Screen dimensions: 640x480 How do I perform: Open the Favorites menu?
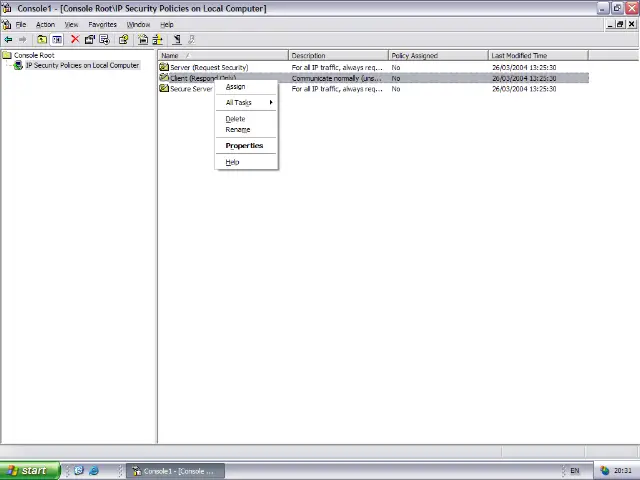[x=102, y=24]
